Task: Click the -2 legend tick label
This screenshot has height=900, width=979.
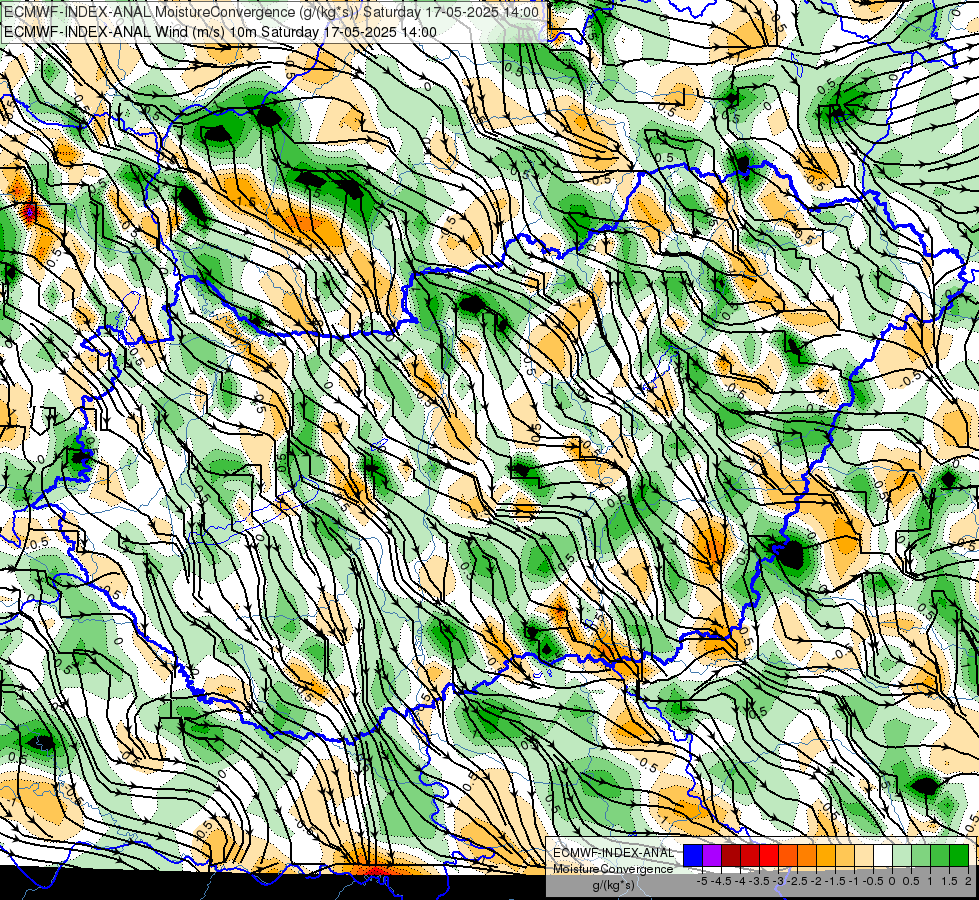Action: tap(816, 881)
